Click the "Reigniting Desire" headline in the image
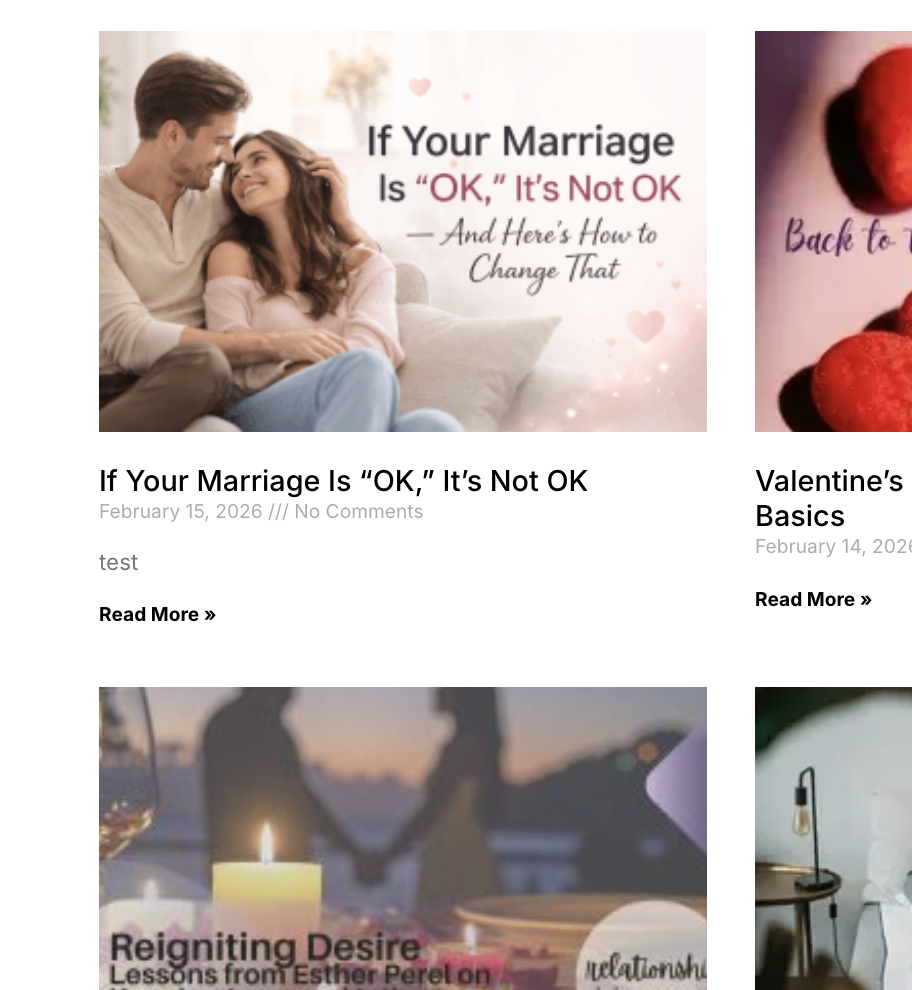The image size is (912, 990). (x=265, y=948)
